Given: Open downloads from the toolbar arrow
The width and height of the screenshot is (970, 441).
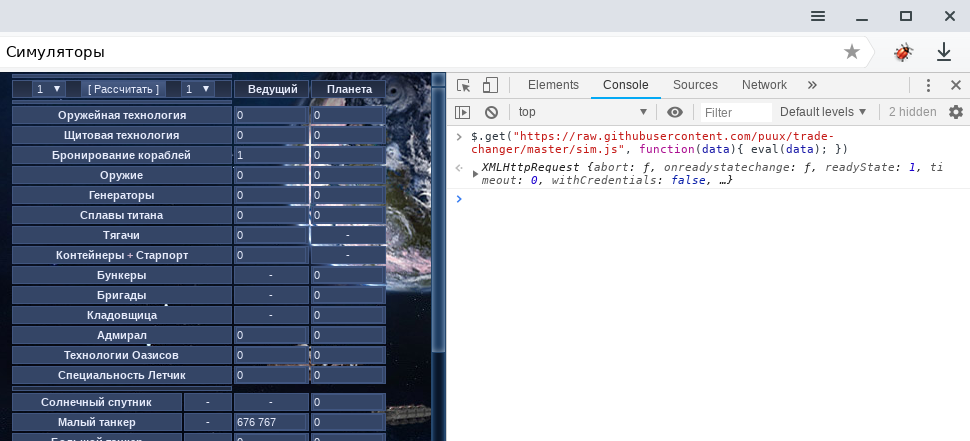Looking at the screenshot, I should point(943,52).
